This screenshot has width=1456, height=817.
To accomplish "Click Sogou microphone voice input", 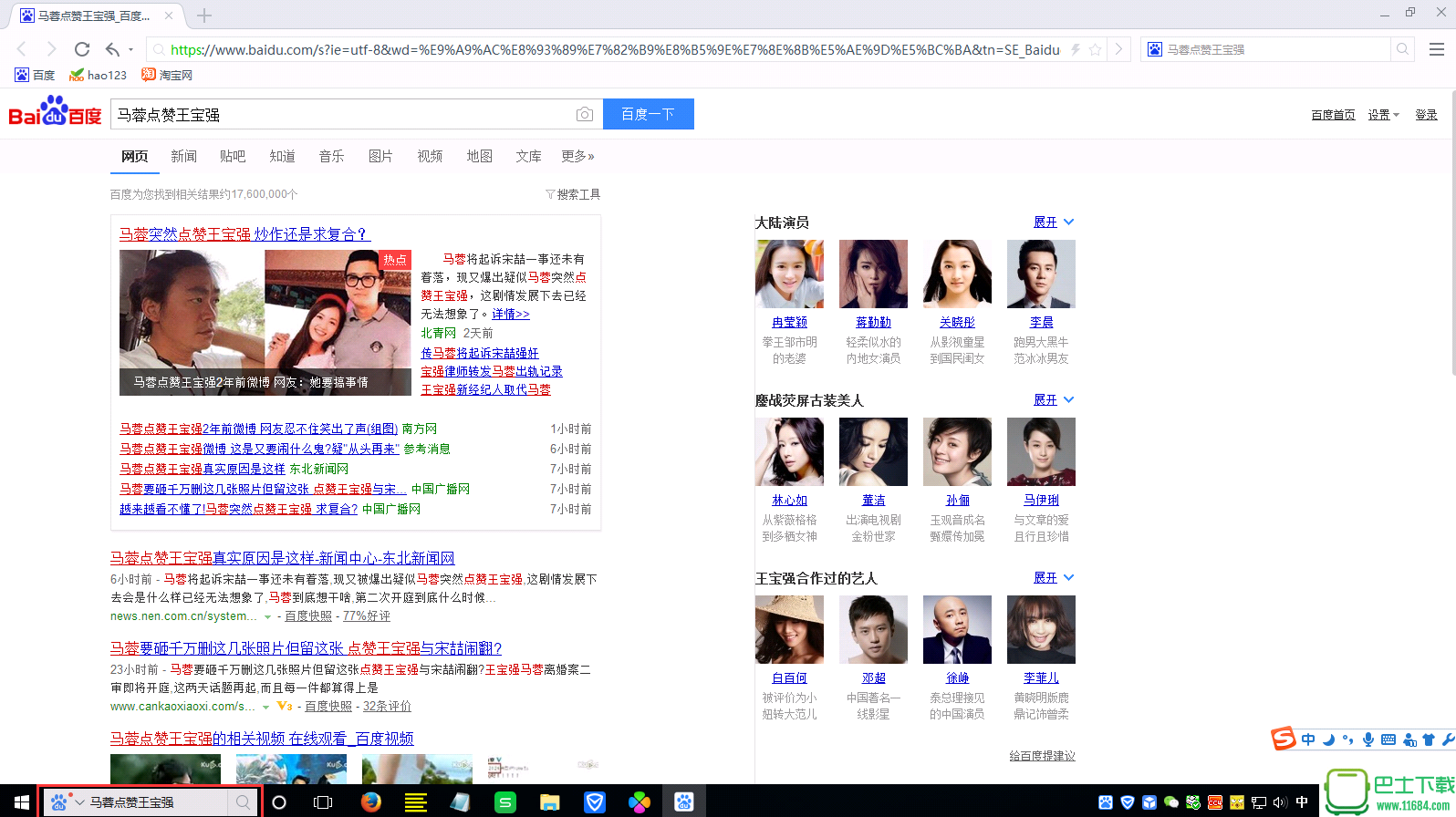I will point(1368,739).
